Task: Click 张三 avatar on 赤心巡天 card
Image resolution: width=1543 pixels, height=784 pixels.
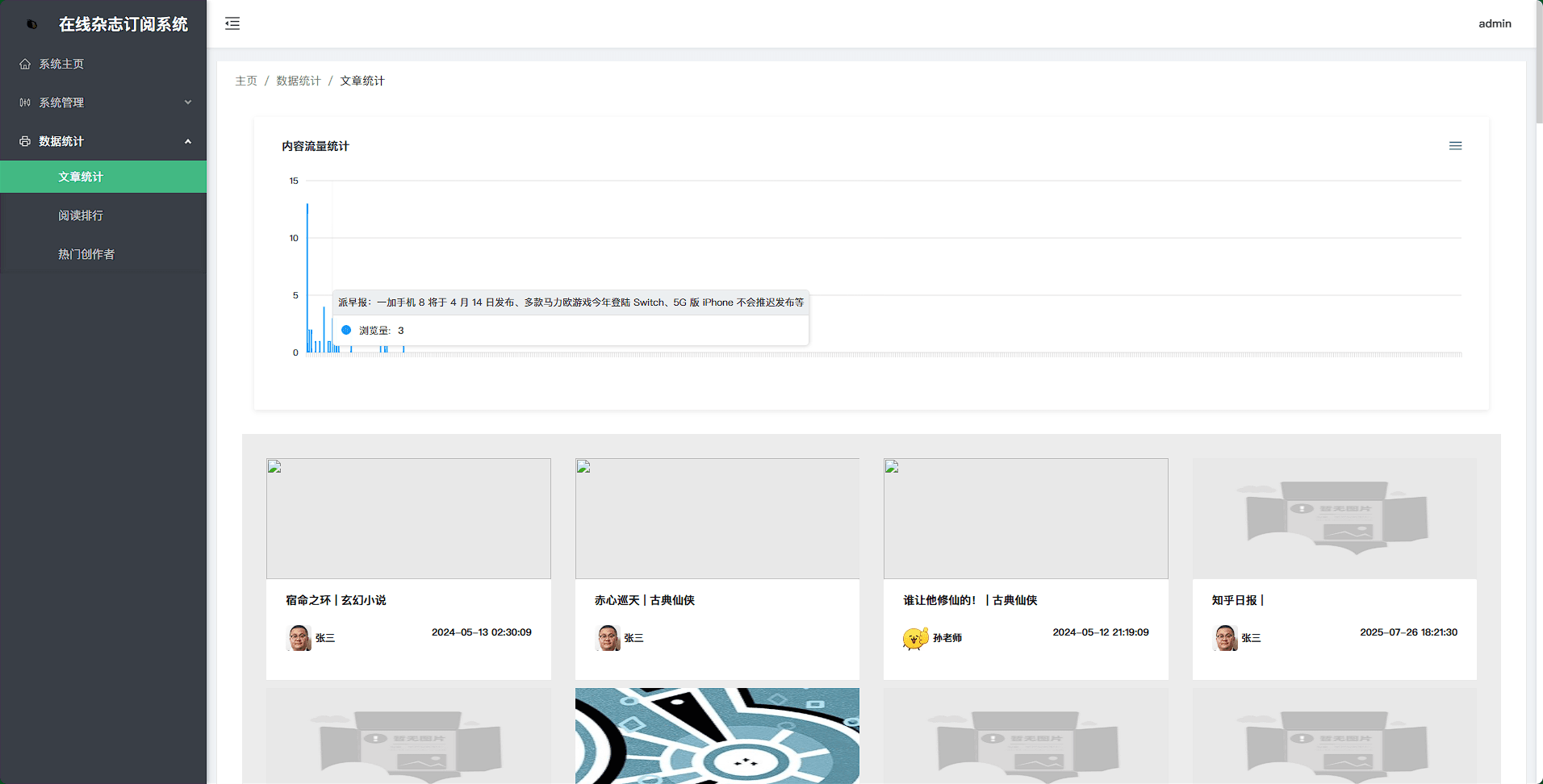Action: 608,638
